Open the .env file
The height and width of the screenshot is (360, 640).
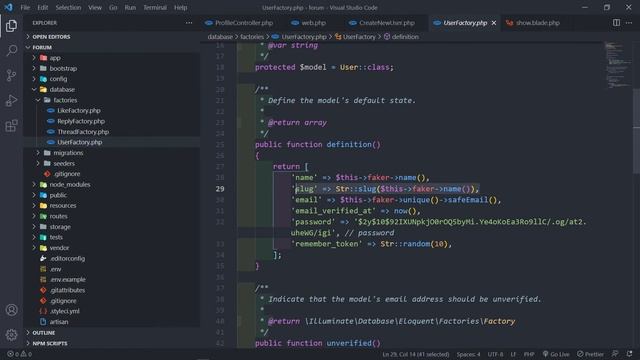pos(56,269)
